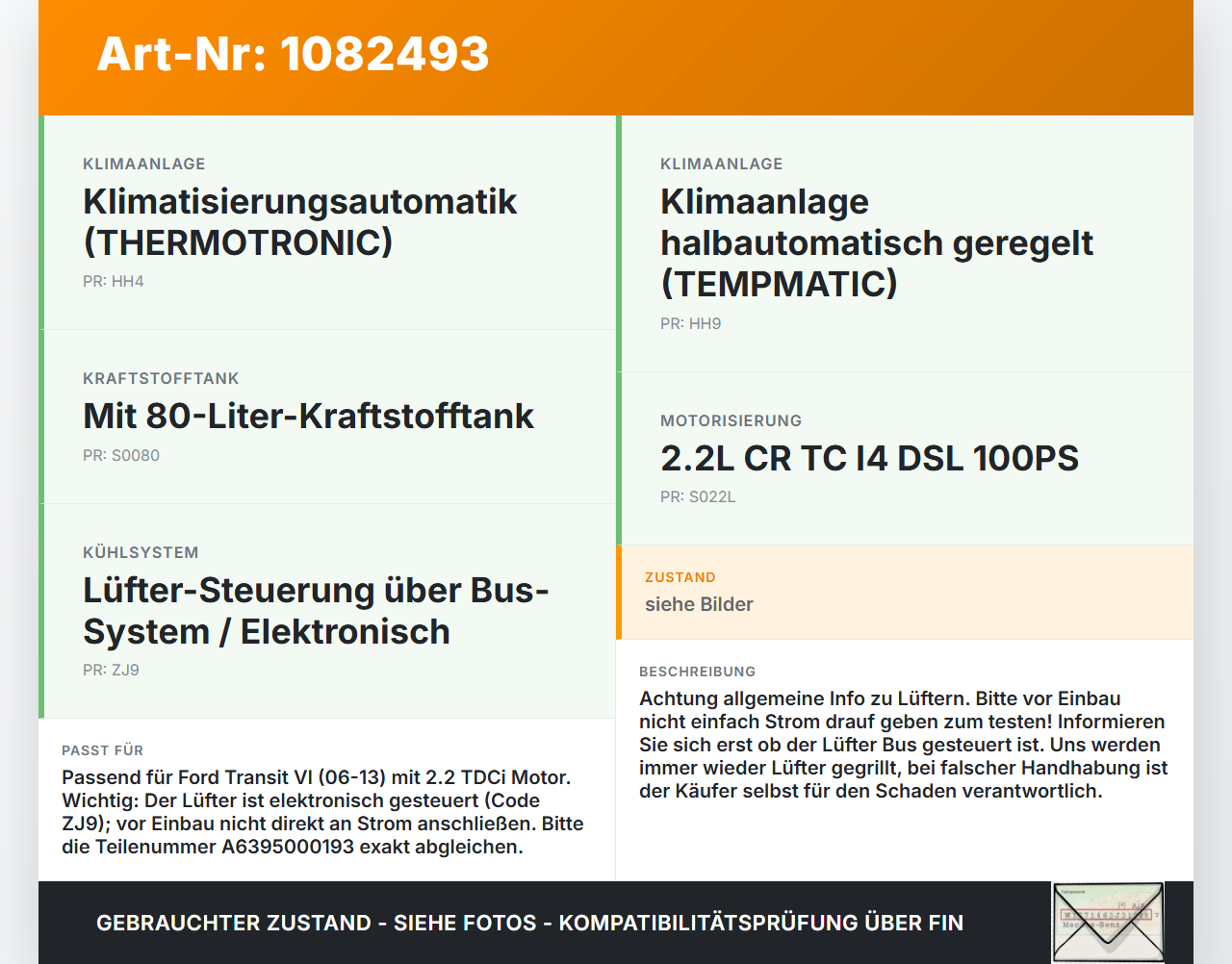Viewport: 1232px width, 964px height.
Task: Click the ZUSTAND label
Action: coord(680,578)
